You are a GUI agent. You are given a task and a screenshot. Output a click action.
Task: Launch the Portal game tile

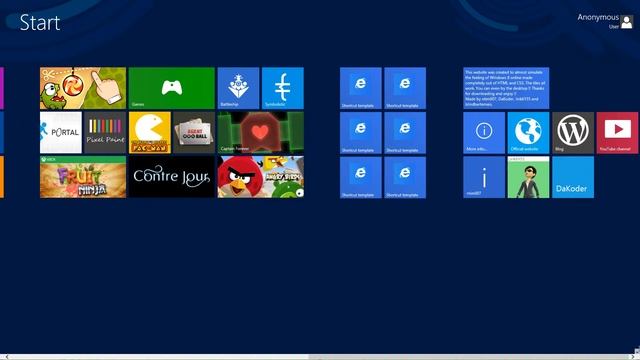61,133
